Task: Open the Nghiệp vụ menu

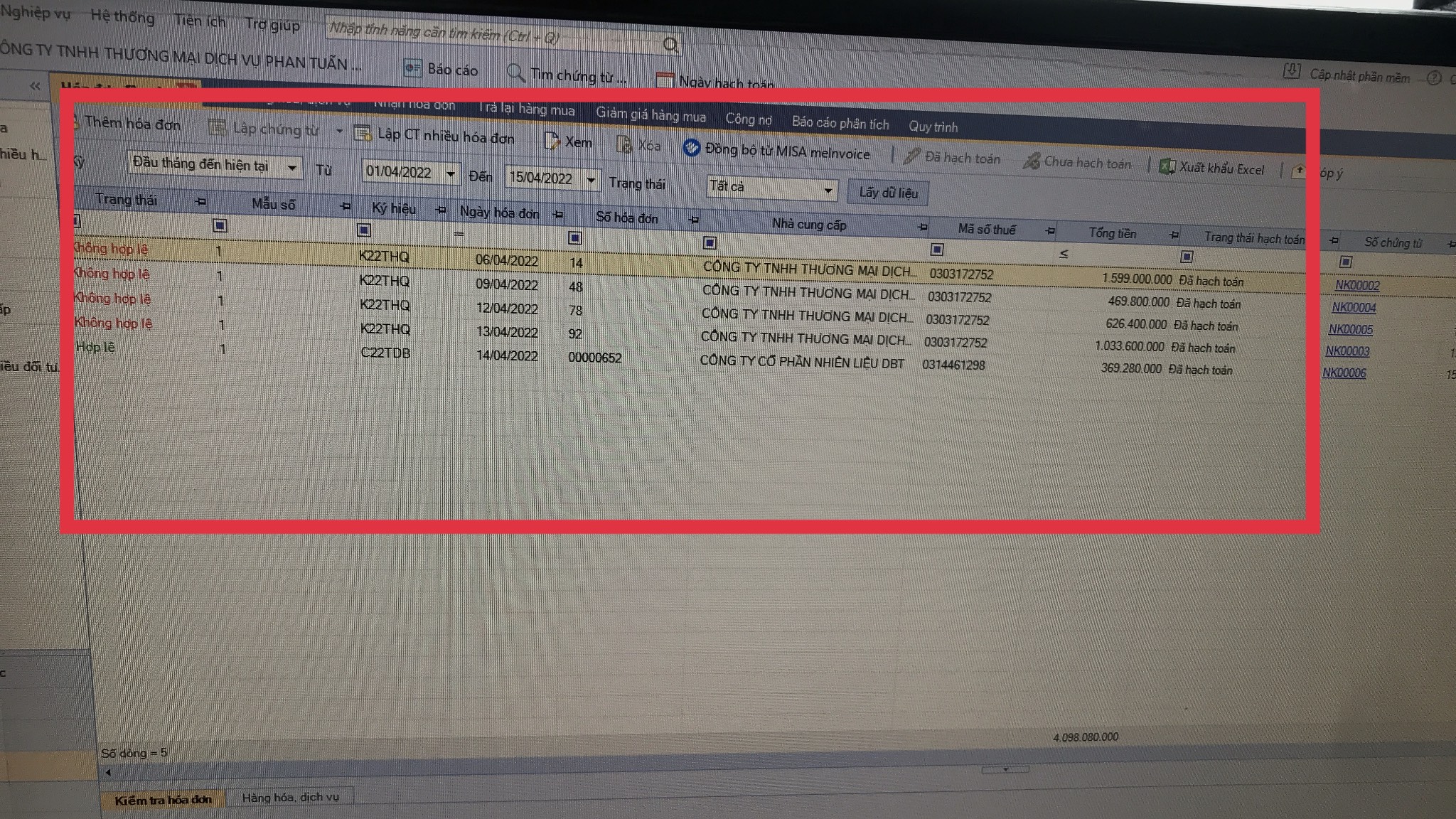Action: pyautogui.click(x=36, y=14)
